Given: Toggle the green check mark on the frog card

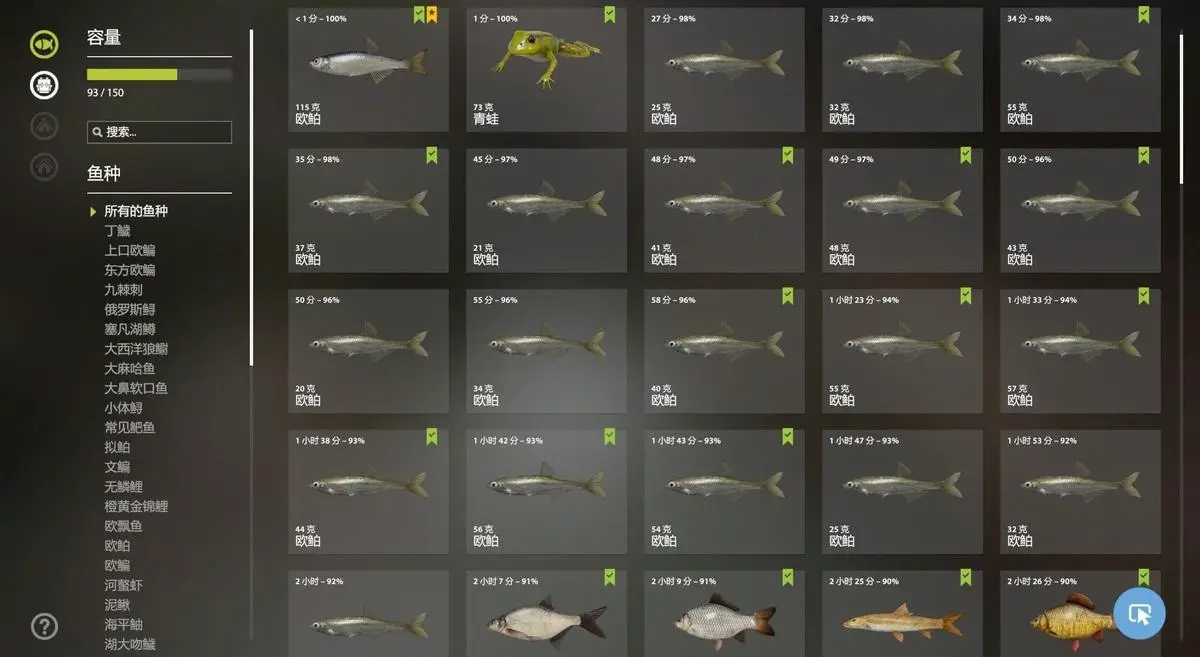Looking at the screenshot, I should click(610, 15).
